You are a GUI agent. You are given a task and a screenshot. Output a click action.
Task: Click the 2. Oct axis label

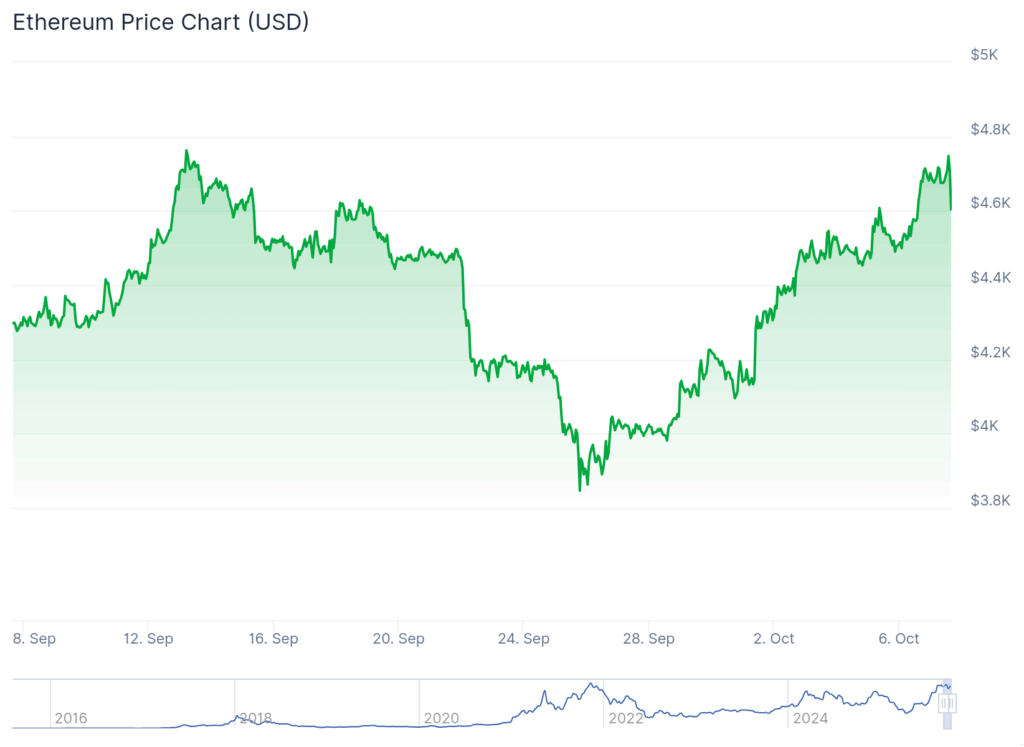774,638
